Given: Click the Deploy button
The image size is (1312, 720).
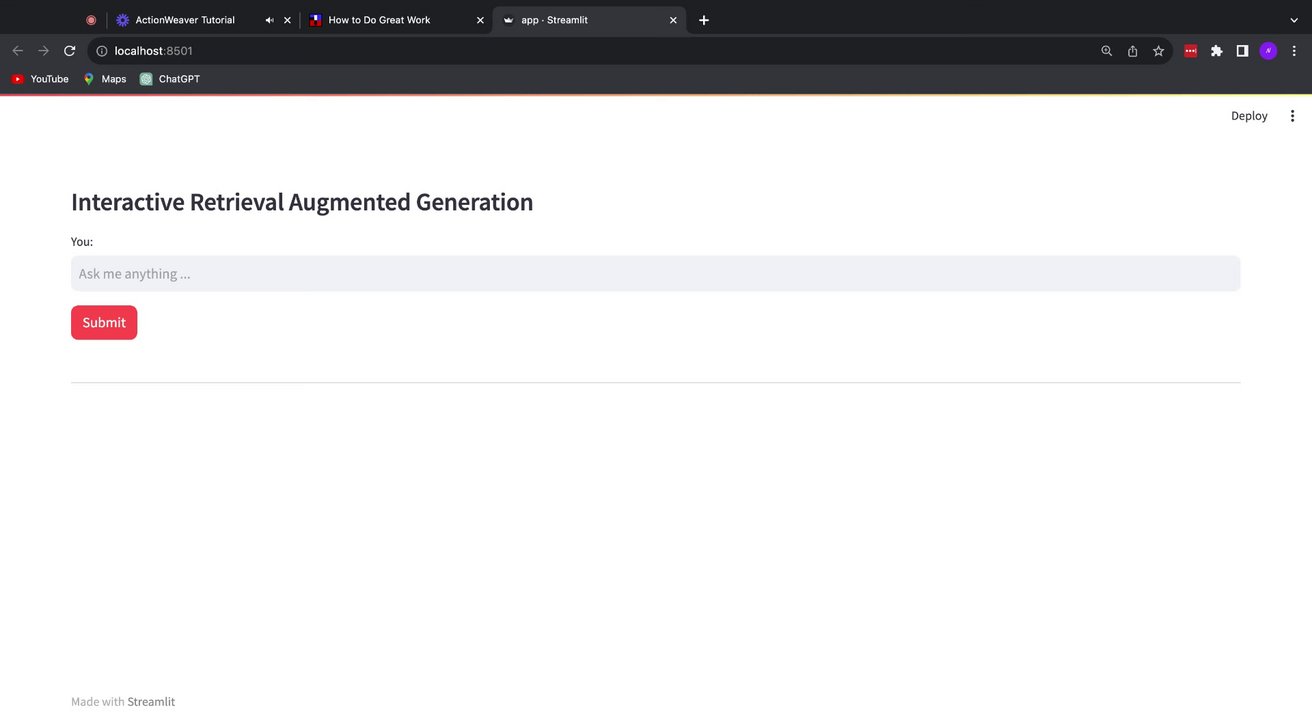Looking at the screenshot, I should pos(1249,116).
